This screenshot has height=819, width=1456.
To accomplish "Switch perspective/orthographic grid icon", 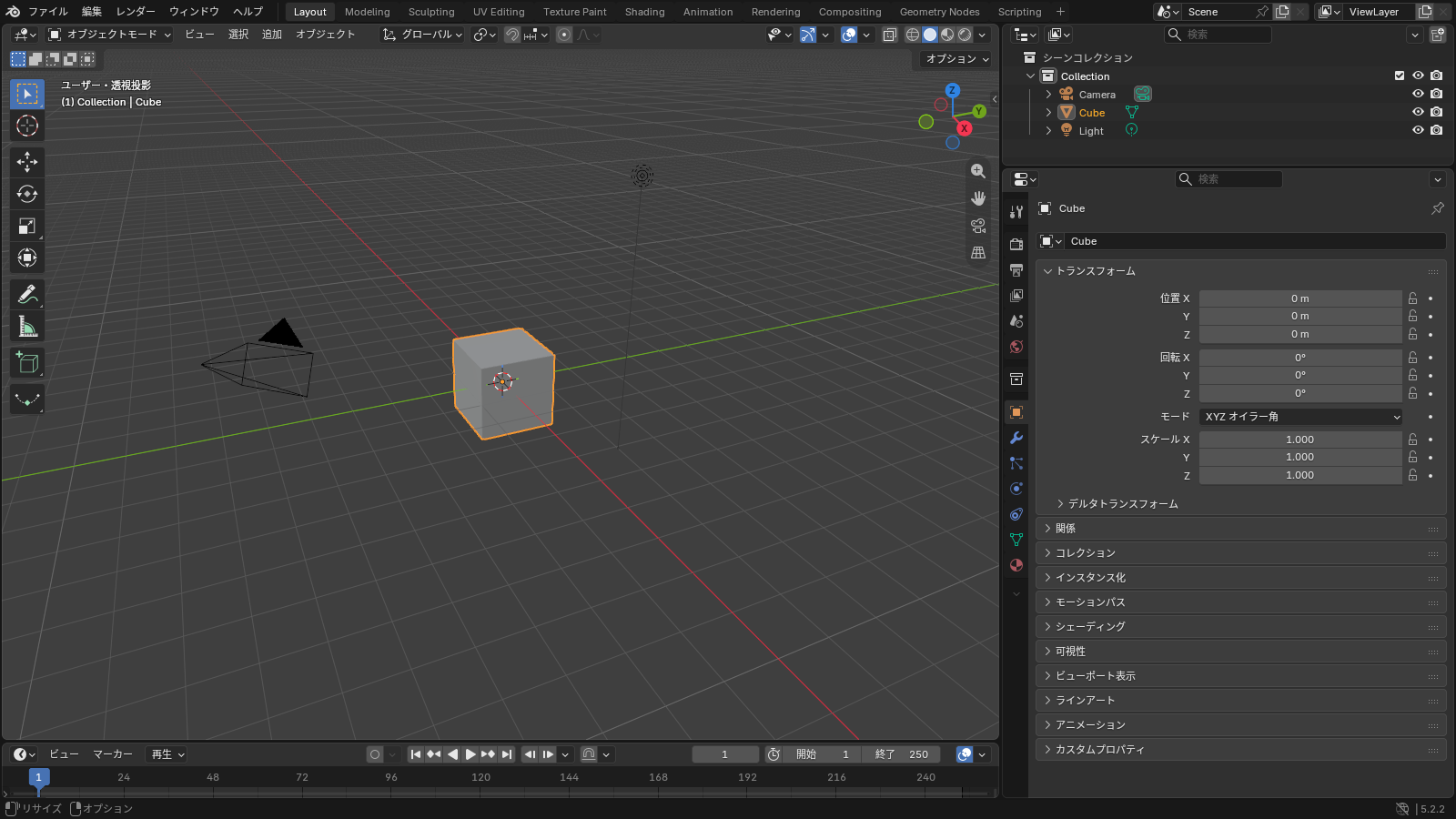I will pos(978,253).
